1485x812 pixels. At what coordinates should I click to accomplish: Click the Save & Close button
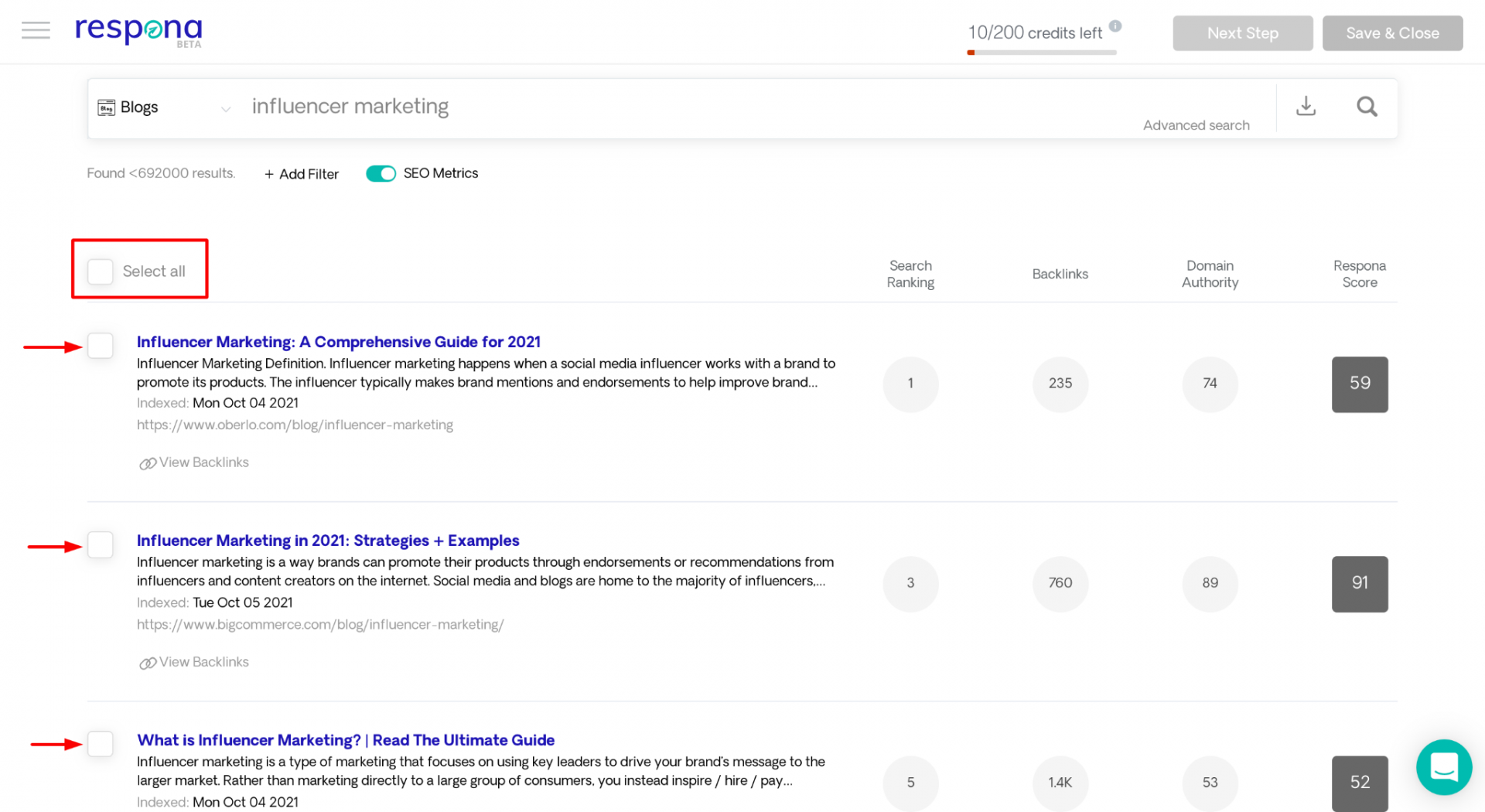tap(1392, 33)
